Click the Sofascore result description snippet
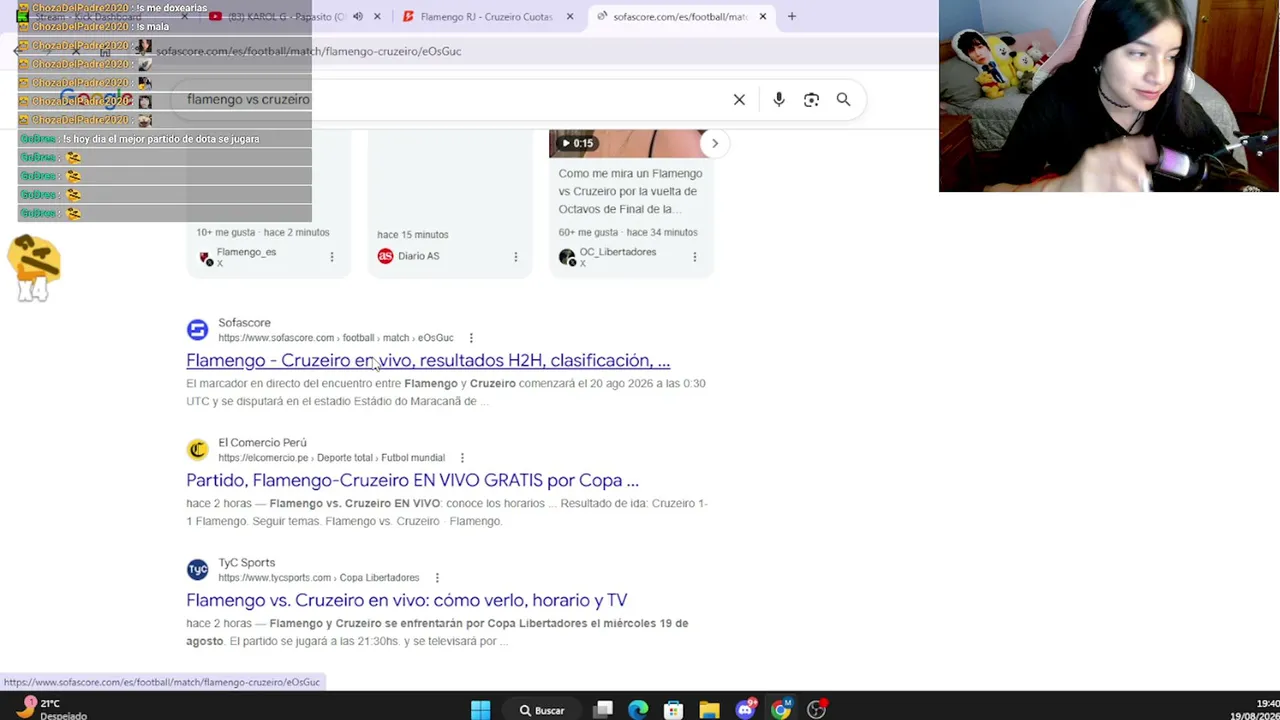Screen dimensions: 1280x720 446,392
